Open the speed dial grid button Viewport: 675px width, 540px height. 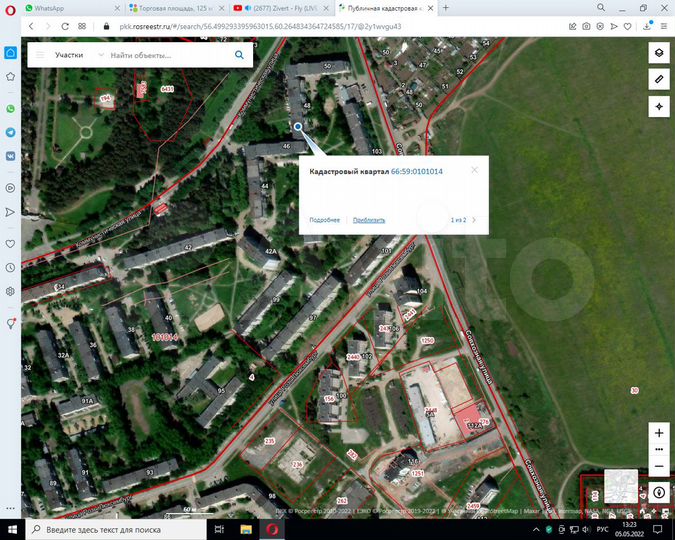(x=82, y=26)
